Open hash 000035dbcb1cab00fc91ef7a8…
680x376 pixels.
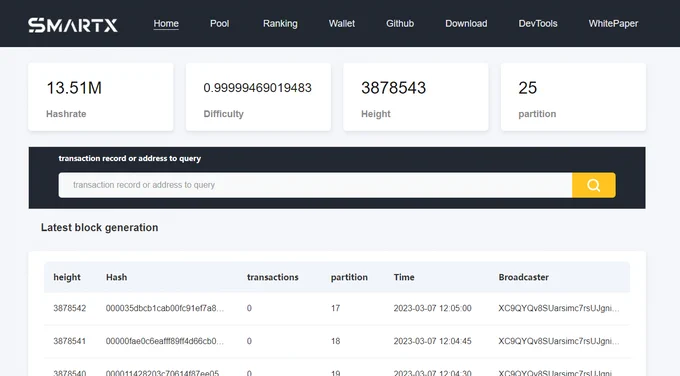(165, 308)
